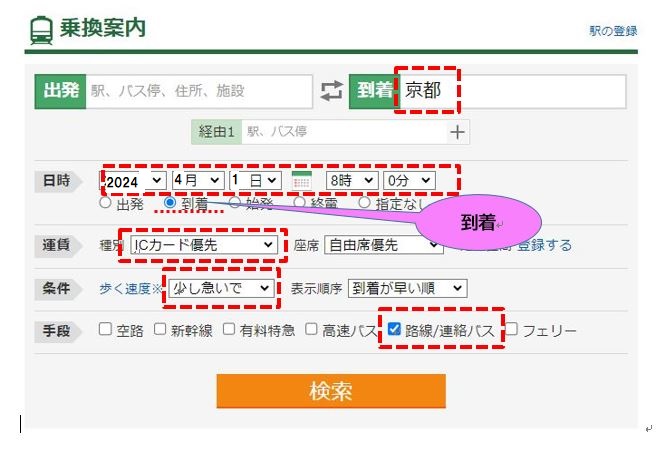Open the year dropdown showing 2024
The width and height of the screenshot is (662, 456).
tap(134, 181)
